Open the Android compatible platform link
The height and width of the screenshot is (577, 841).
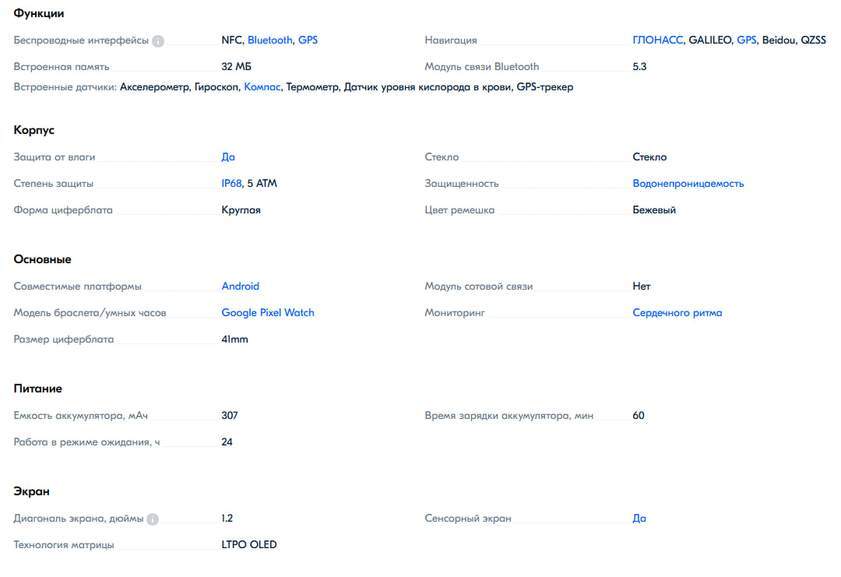click(x=240, y=286)
